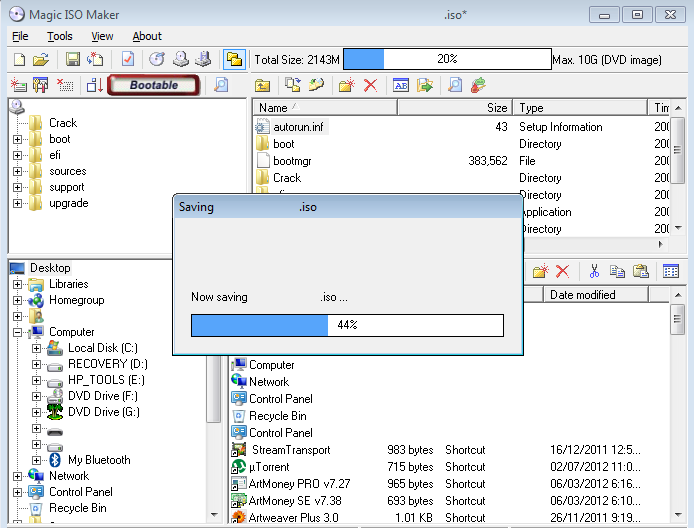Click the Extract files icon
Image resolution: width=694 pixels, height=528 pixels.
pos(425,85)
